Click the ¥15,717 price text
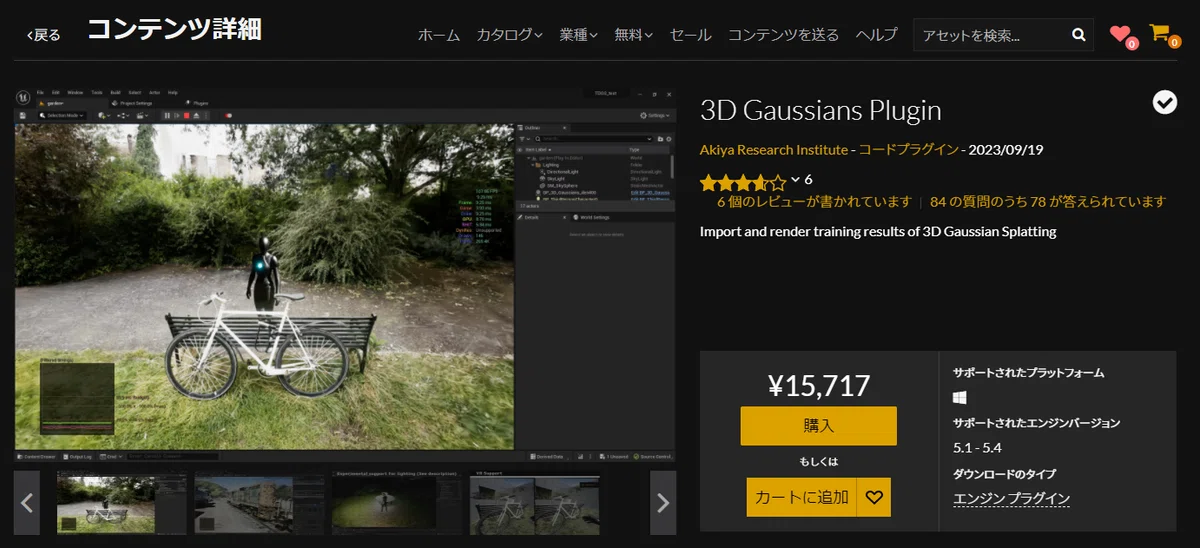Screen dimensions: 1200x548 (818, 385)
